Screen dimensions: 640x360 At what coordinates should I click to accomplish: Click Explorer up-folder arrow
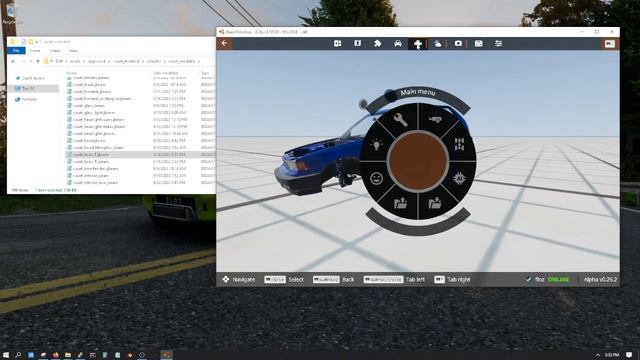pos(38,61)
